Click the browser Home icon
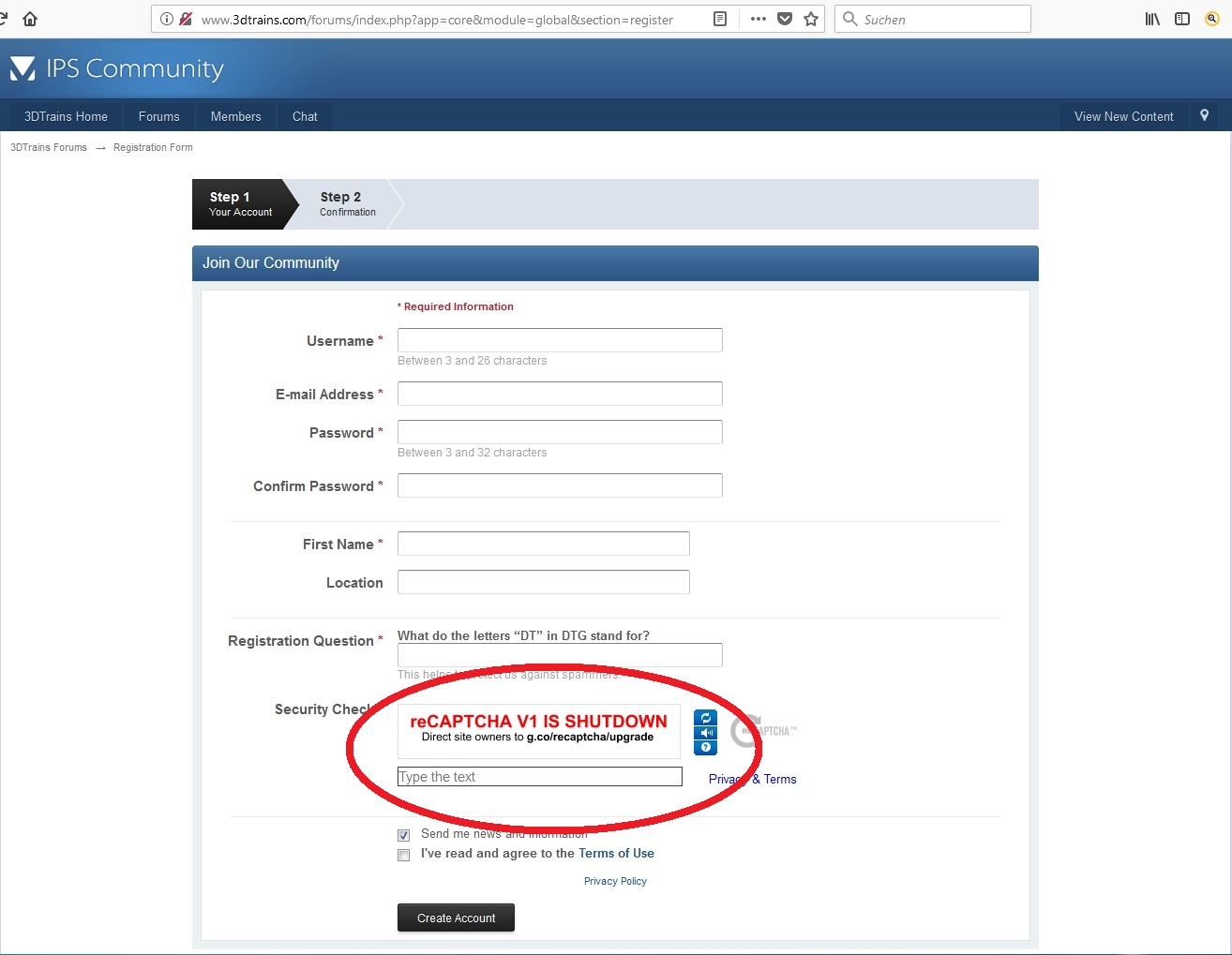Viewport: 1232px width, 955px height. 30,19
